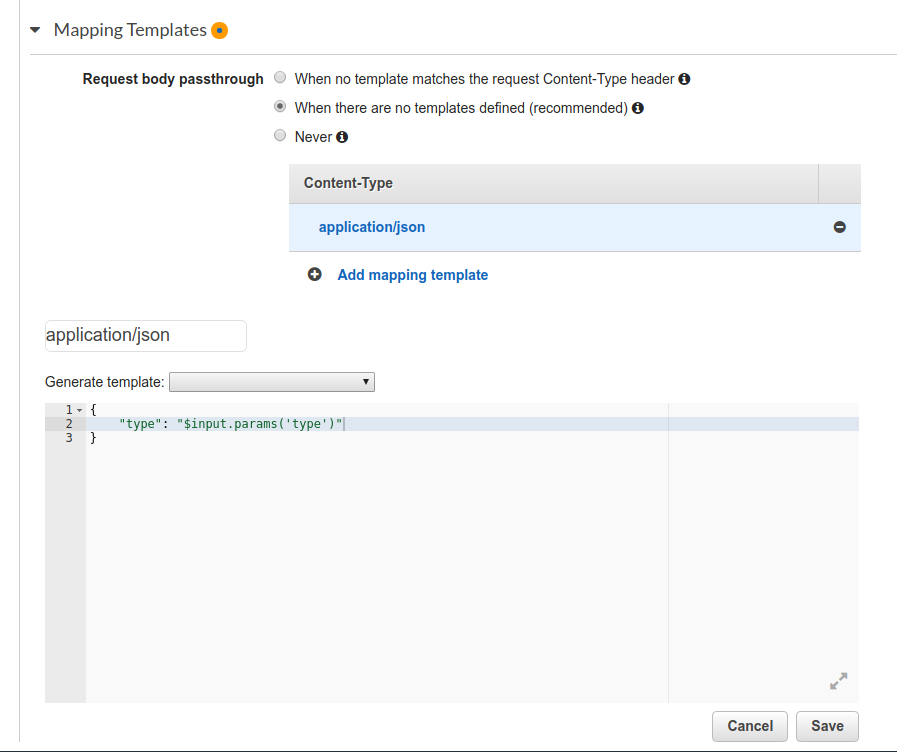Show info for no template matches option
897x752 pixels.
(x=684, y=79)
